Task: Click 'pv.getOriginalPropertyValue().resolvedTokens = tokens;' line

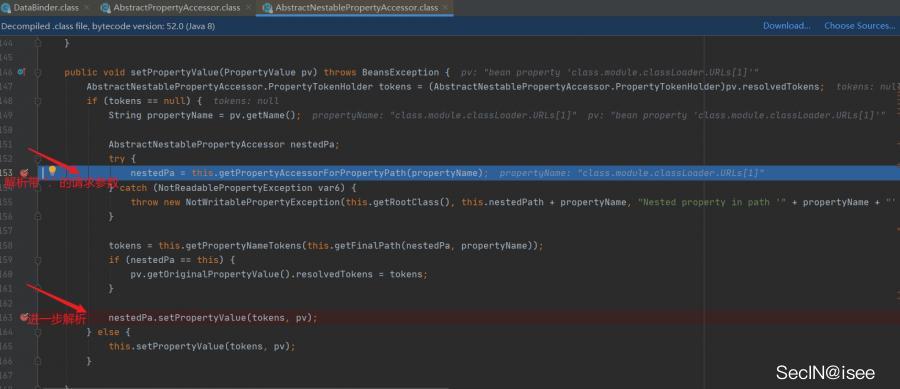Action: [x=279, y=274]
